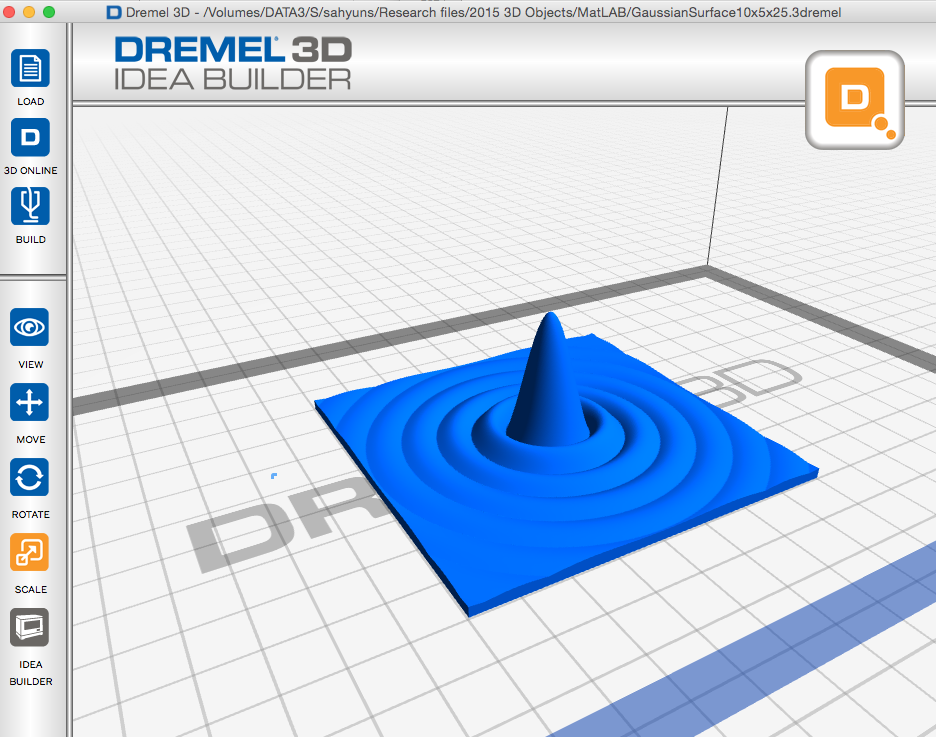Click the Dremel D icon in title bar

pyautogui.click(x=113, y=12)
